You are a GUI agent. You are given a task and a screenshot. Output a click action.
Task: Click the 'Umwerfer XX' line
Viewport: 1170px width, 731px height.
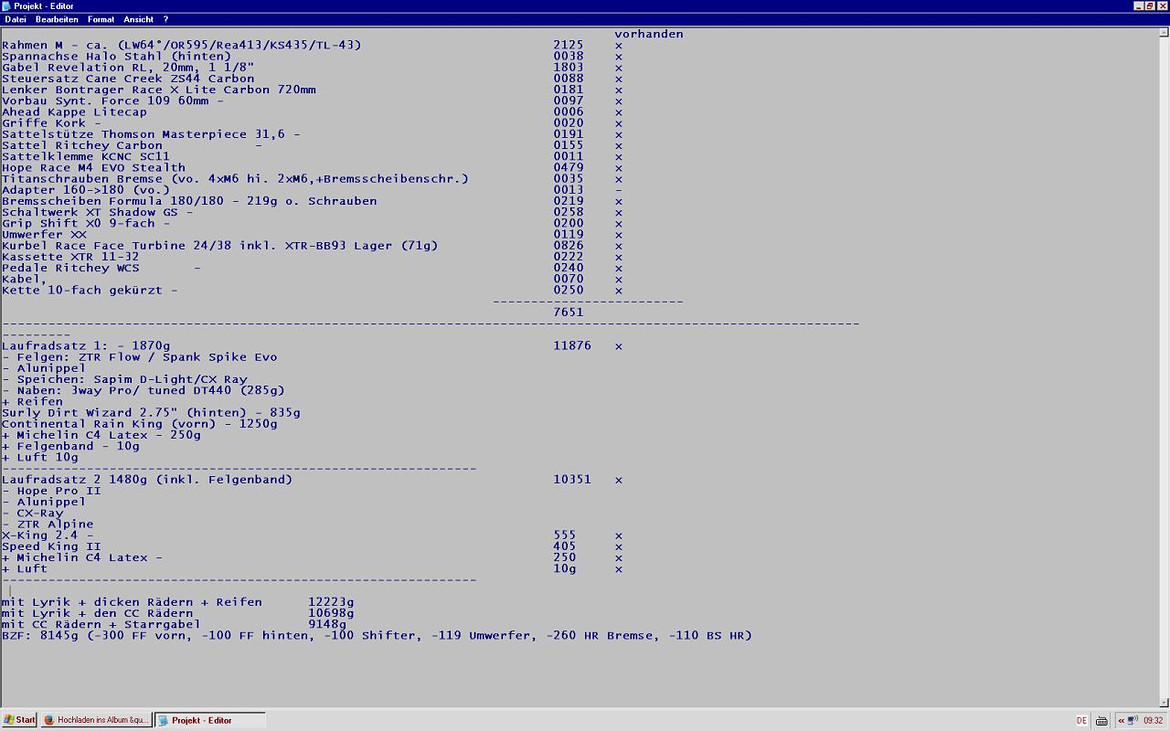coord(44,235)
